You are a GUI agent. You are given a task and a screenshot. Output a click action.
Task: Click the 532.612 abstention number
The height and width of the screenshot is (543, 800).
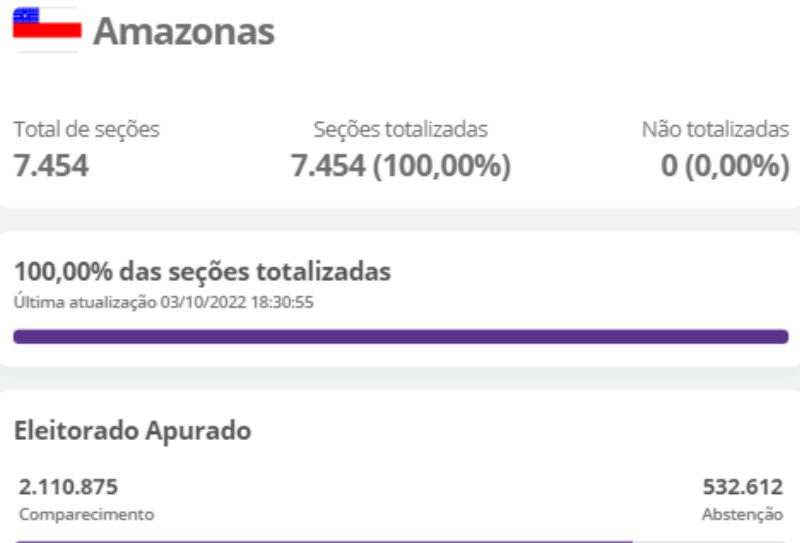click(x=743, y=487)
